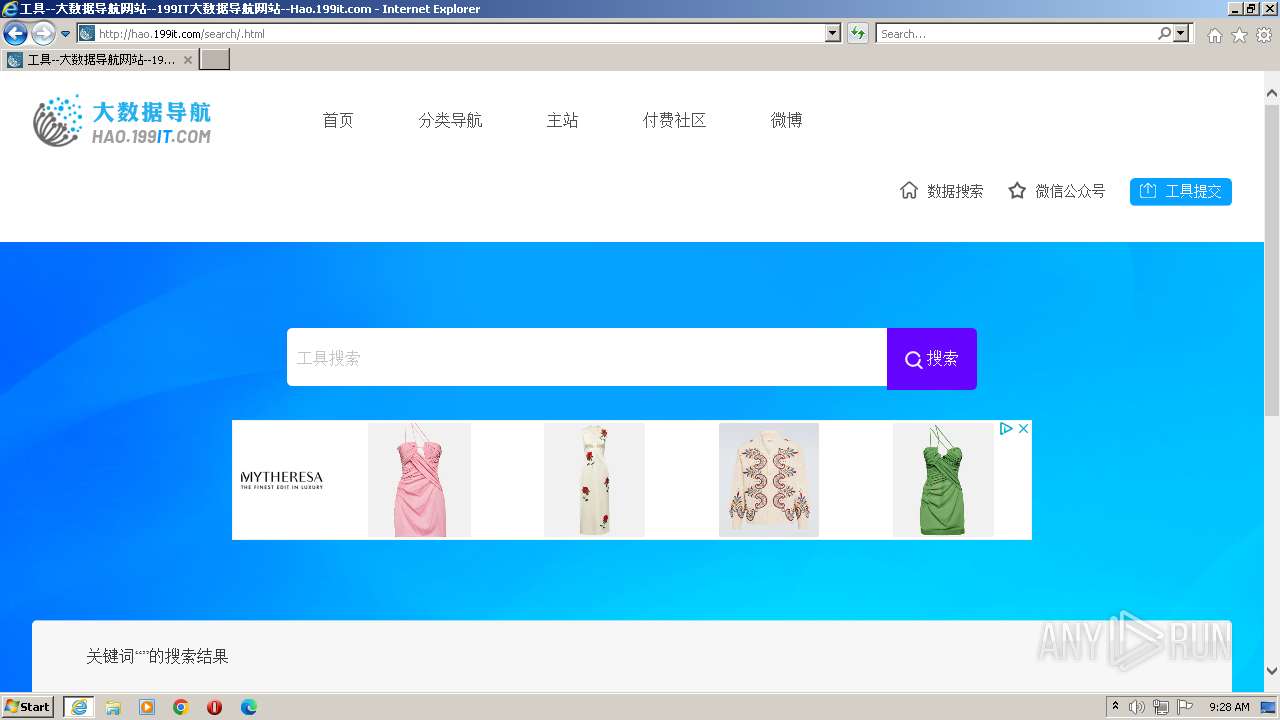Click the magnifier icon in IE search box
The width and height of the screenshot is (1280, 720).
[x=1164, y=34]
